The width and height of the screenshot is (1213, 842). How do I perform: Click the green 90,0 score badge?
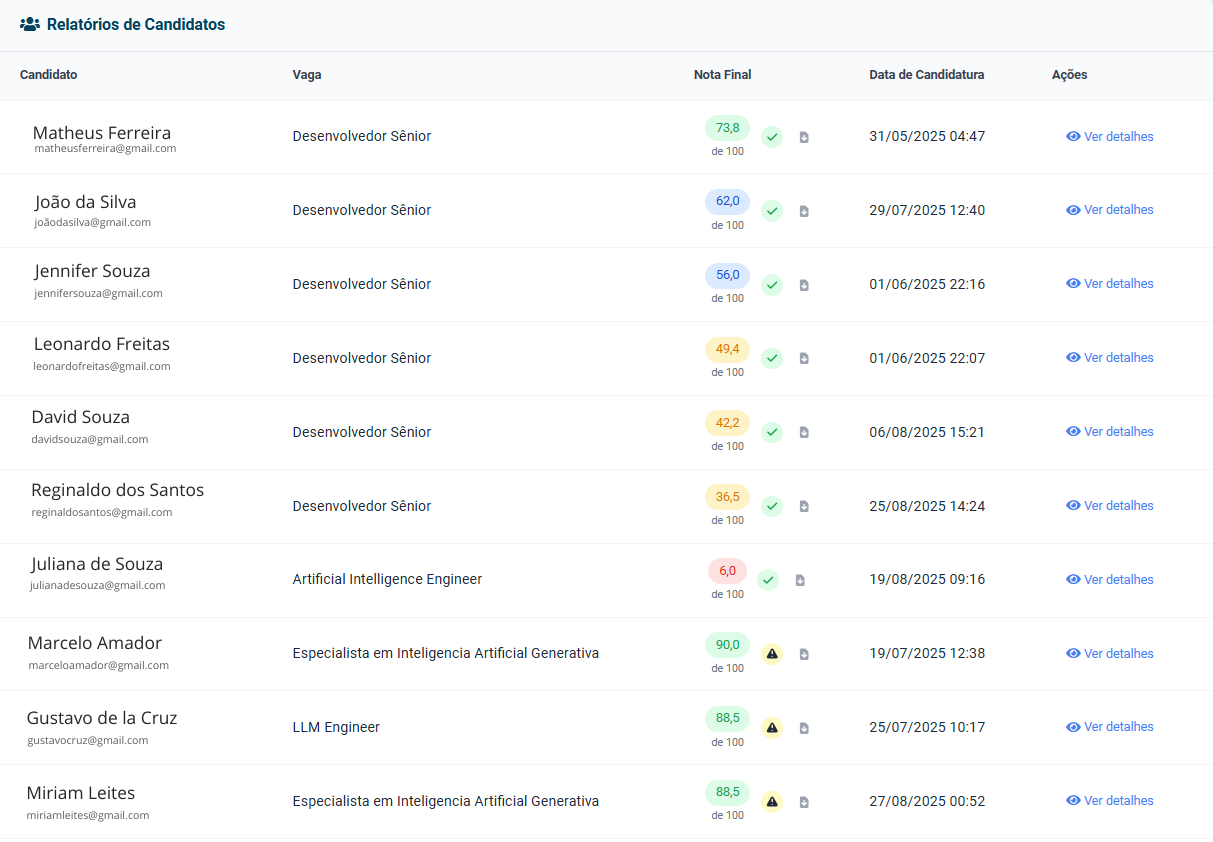[727, 645]
